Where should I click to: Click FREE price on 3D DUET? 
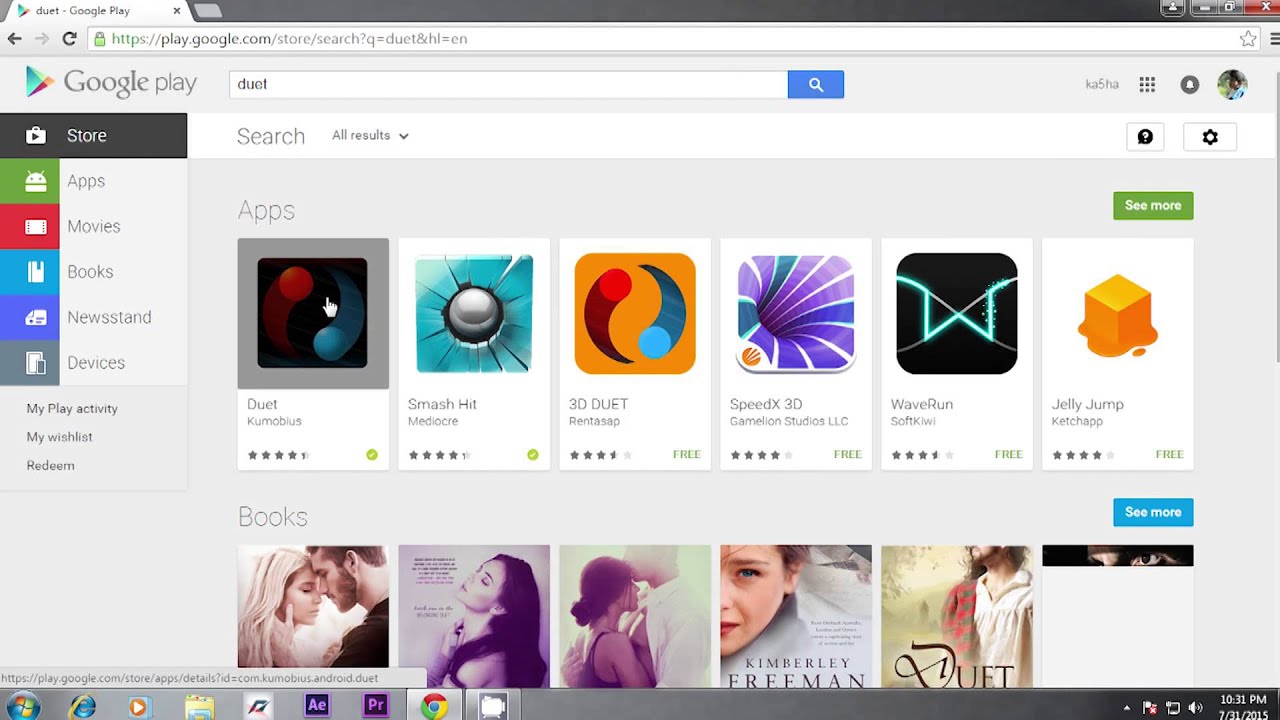687,454
